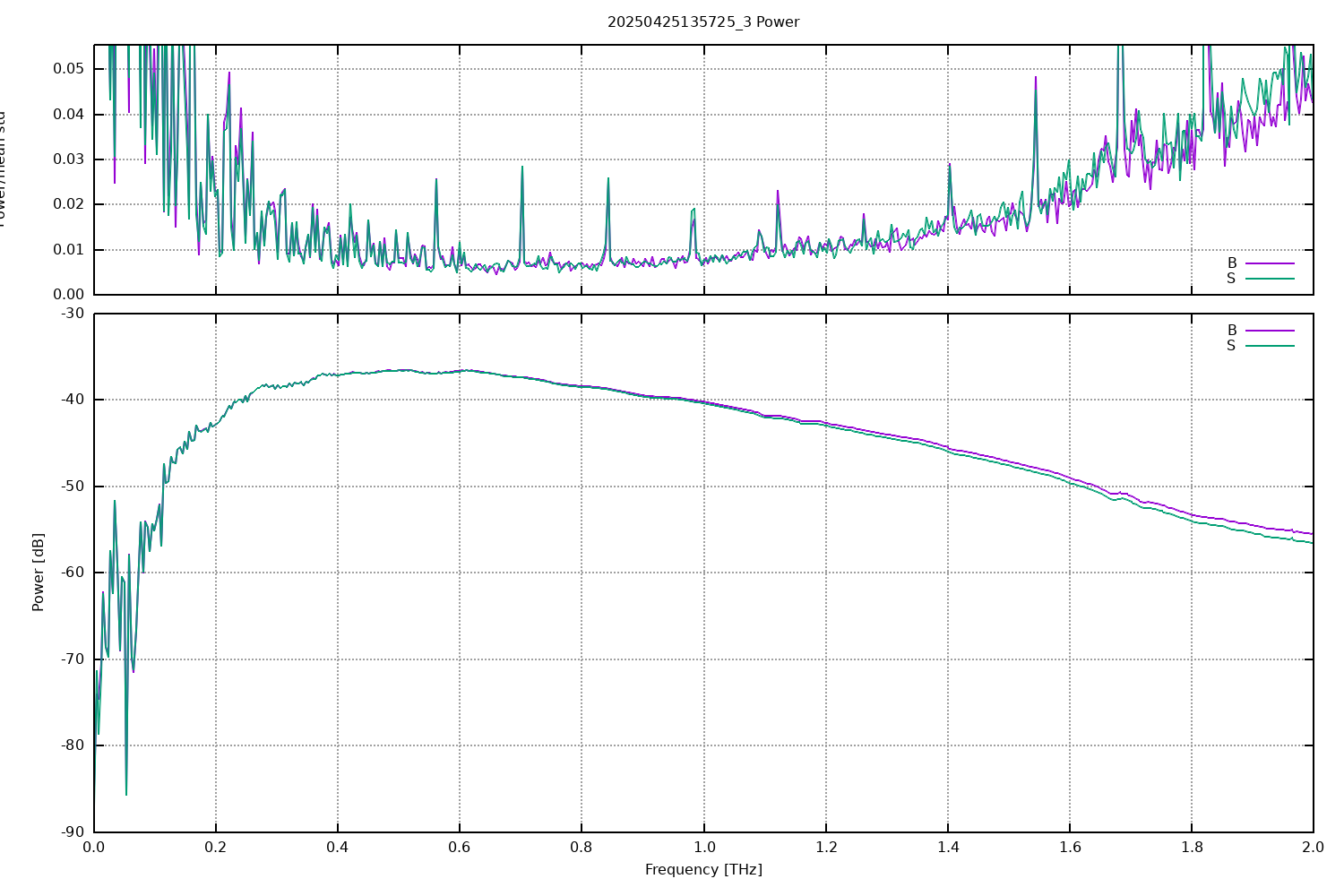Click the "Frequency [THz]" x-axis label
This screenshot has height=896, width=1344.
pyautogui.click(x=702, y=869)
